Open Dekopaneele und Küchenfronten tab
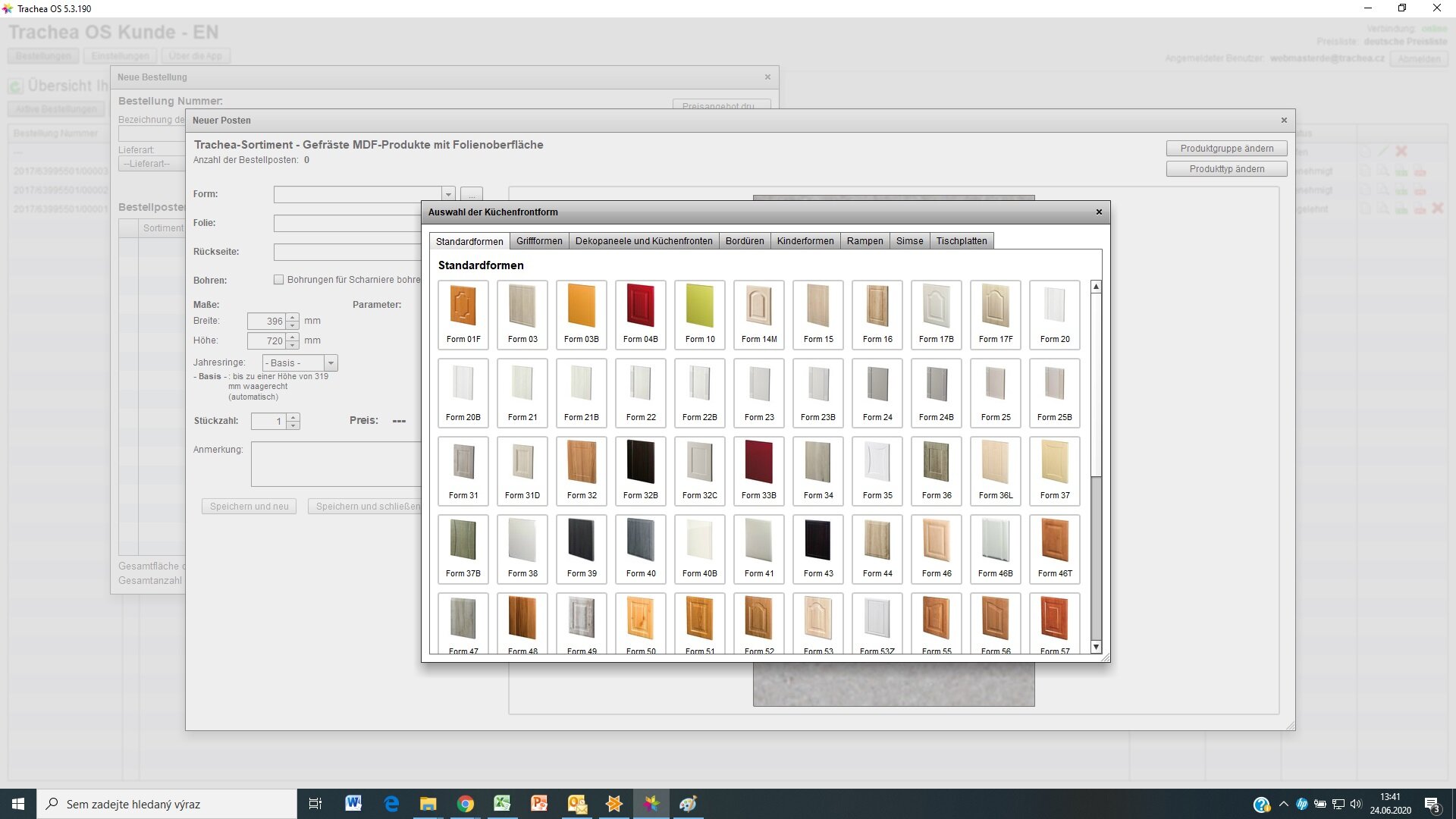This screenshot has width=1456, height=819. [644, 241]
